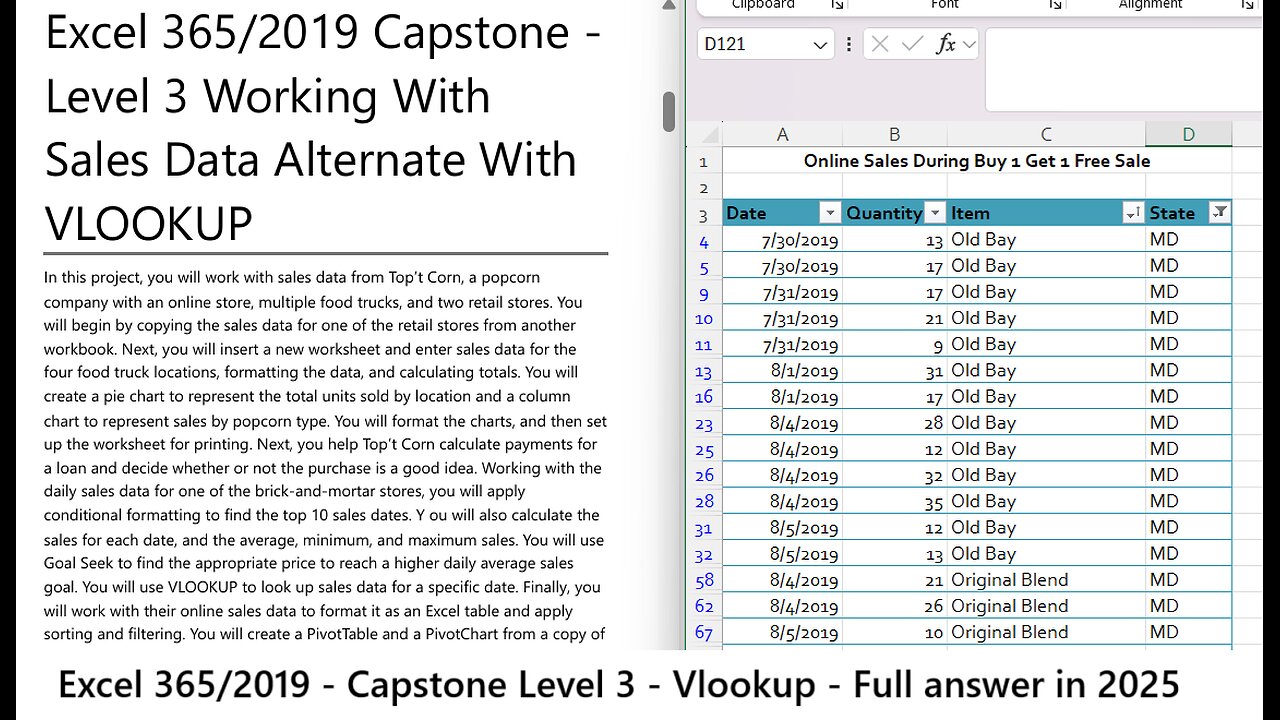This screenshot has width=1280, height=720.
Task: Select column A header
Action: point(782,135)
